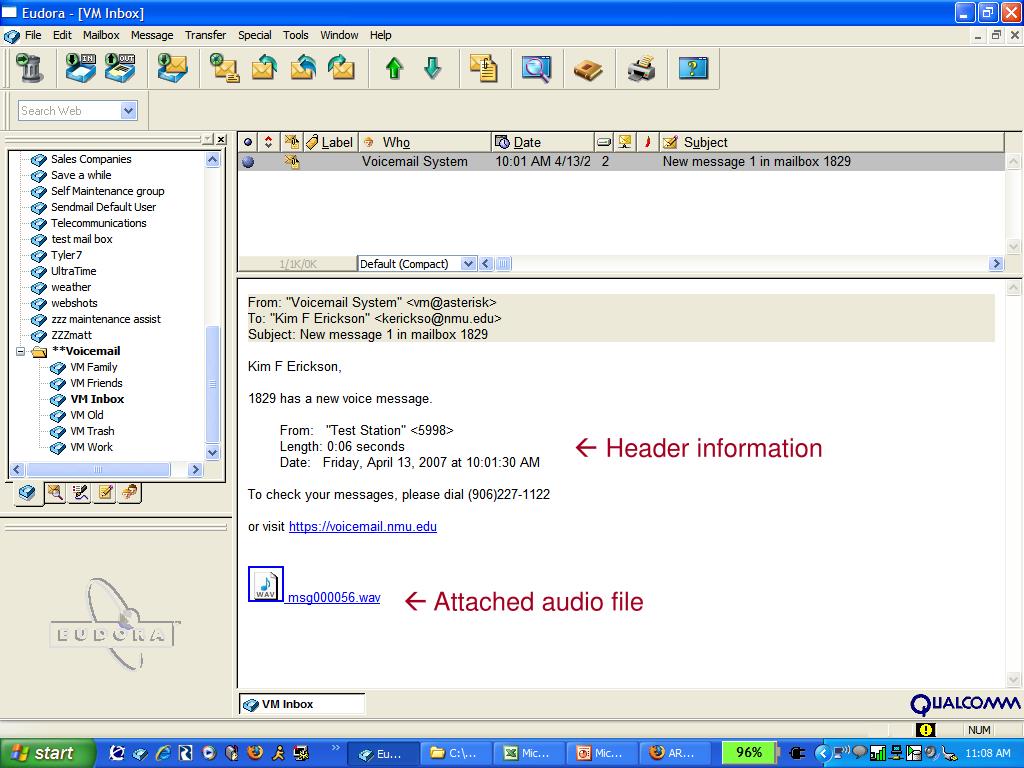Switch to the Stationery panel tab
This screenshot has width=1024, height=768.
[x=105, y=492]
